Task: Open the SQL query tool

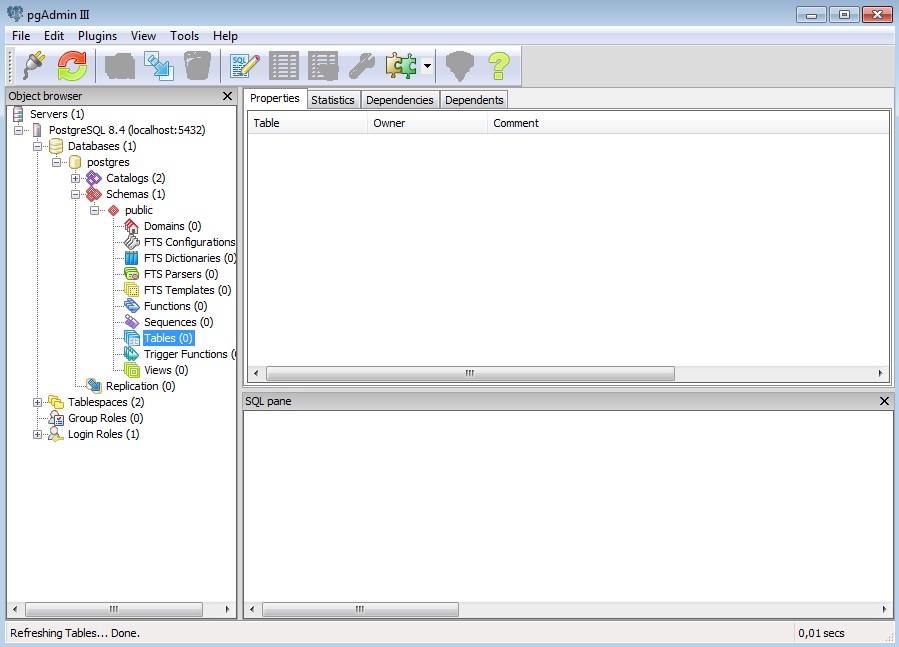Action: tap(245, 65)
